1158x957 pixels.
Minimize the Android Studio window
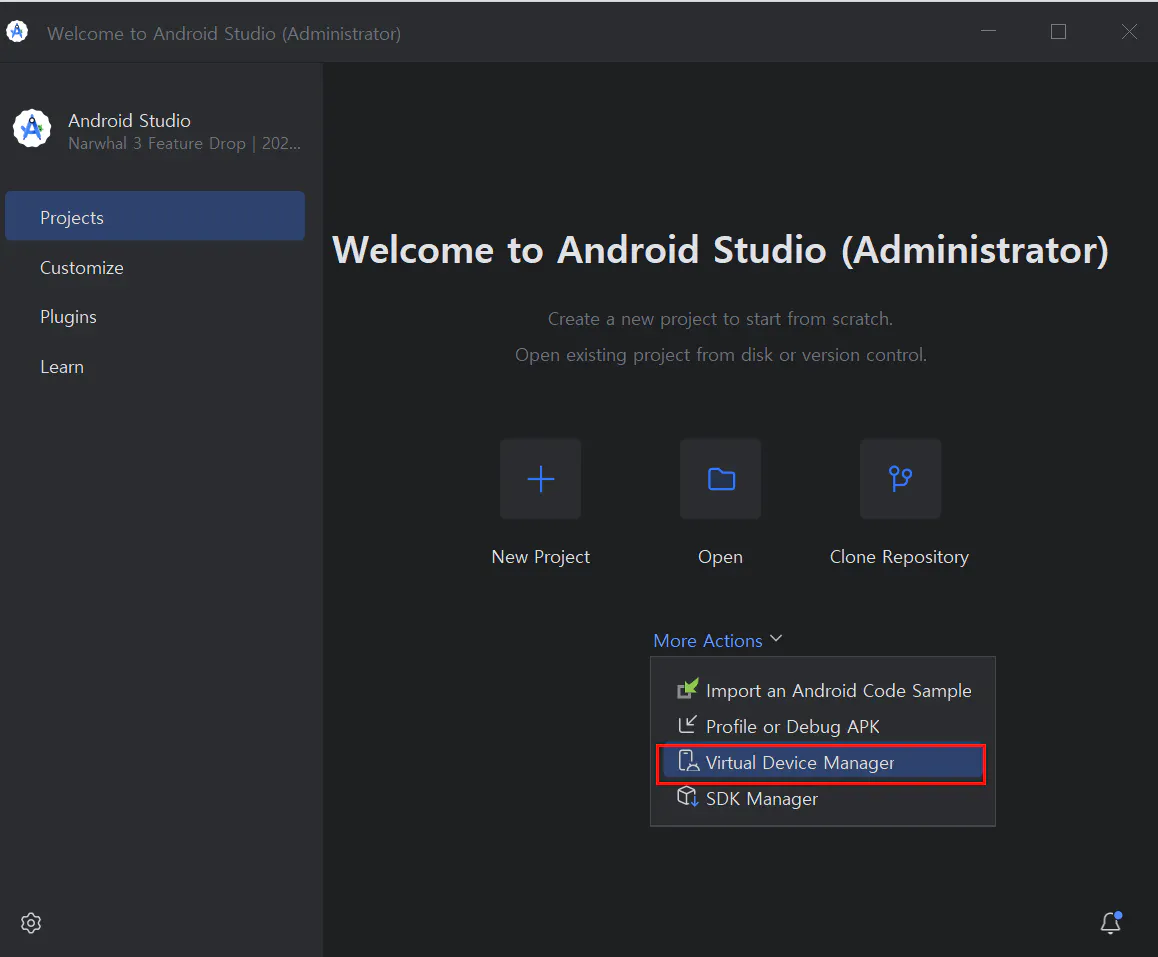[988, 31]
